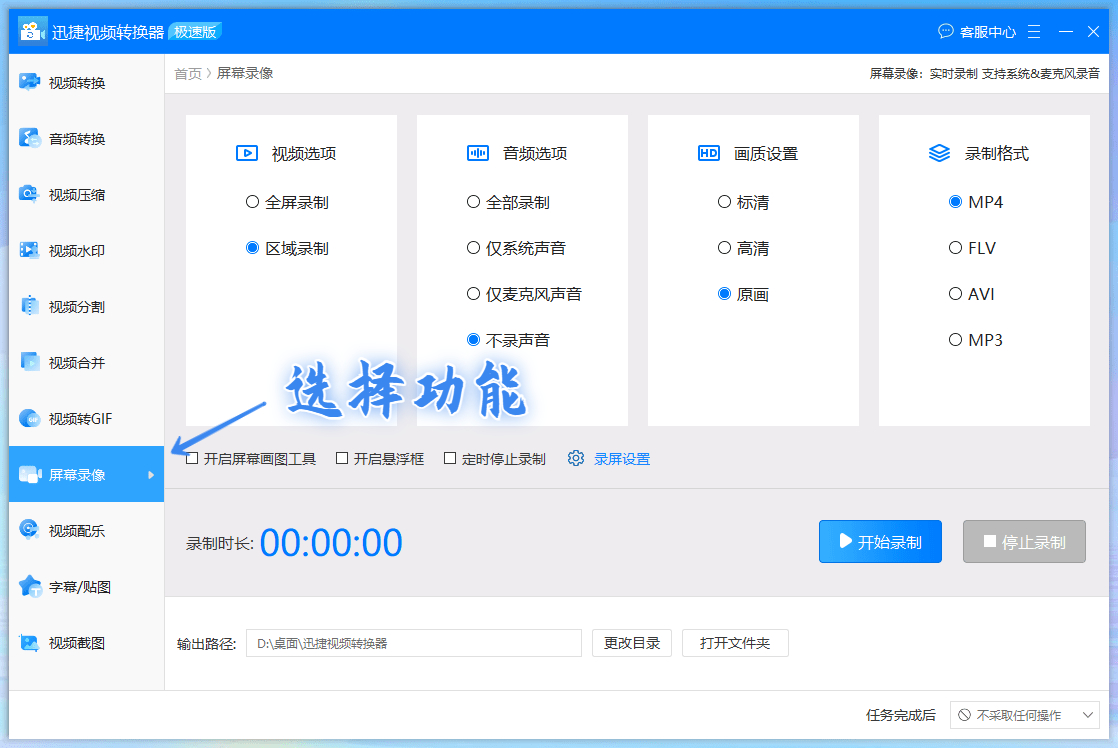Image resolution: width=1118 pixels, height=748 pixels.
Task: Open 视频分割 in sidebar
Action: click(x=86, y=307)
